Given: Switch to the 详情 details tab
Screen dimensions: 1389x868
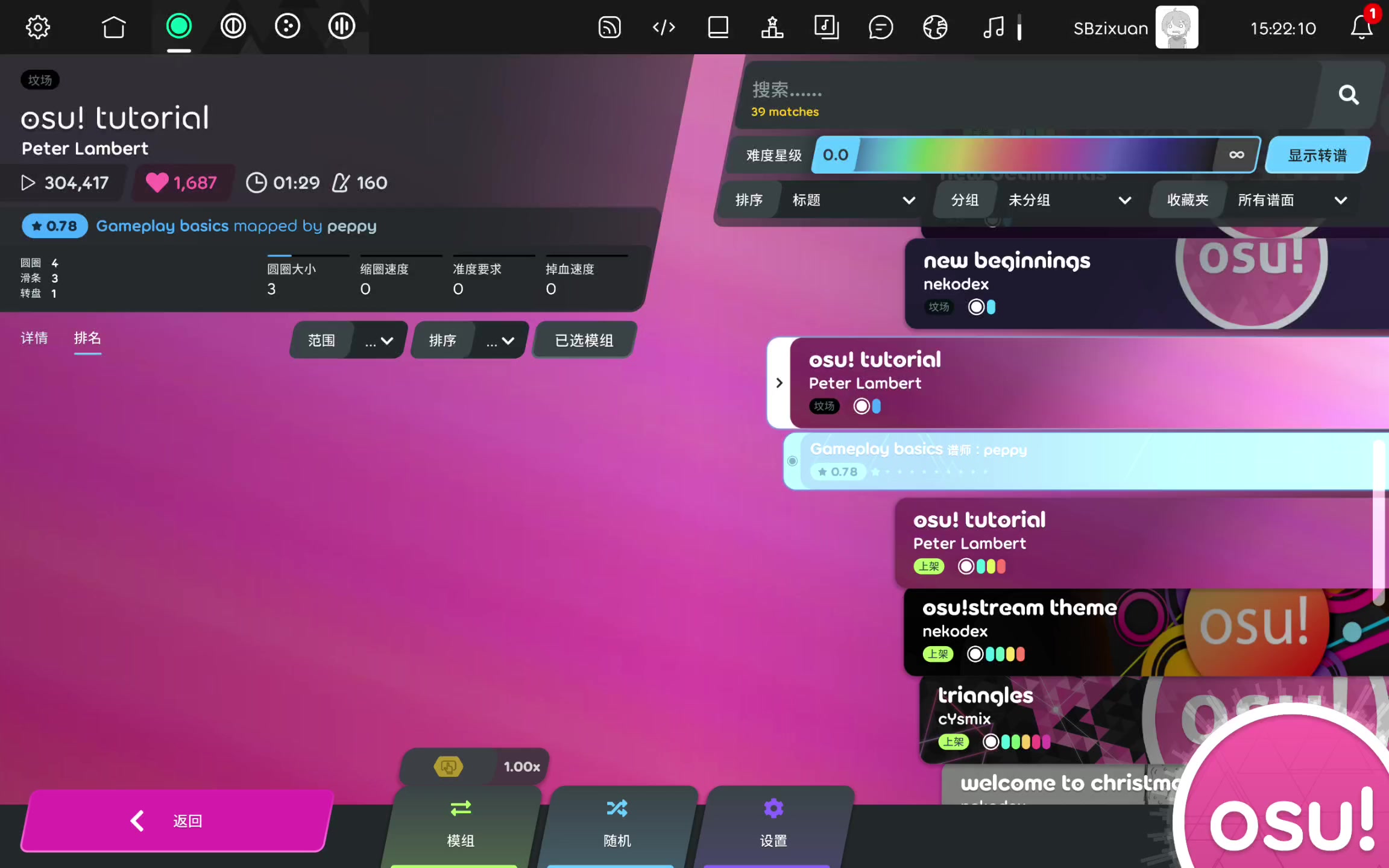Looking at the screenshot, I should point(34,338).
